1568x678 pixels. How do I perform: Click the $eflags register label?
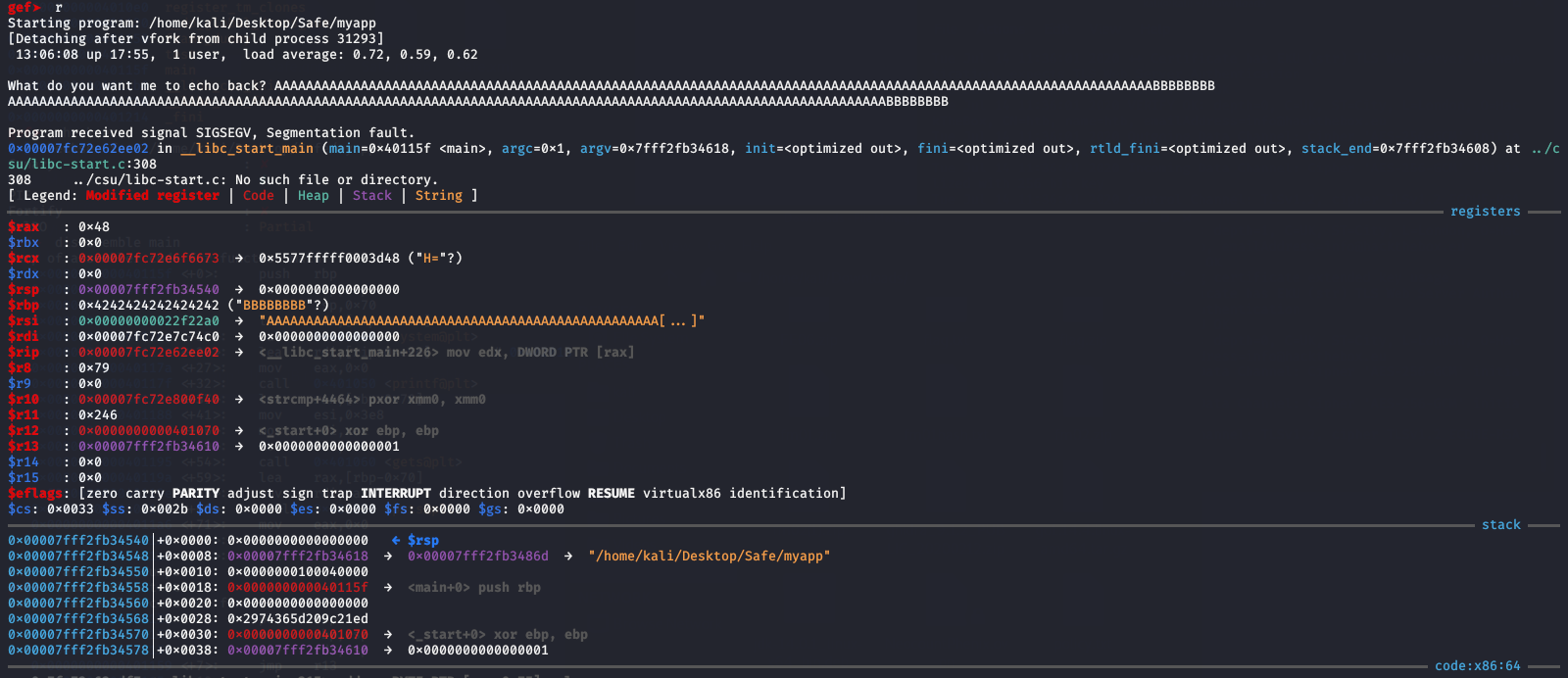point(35,493)
